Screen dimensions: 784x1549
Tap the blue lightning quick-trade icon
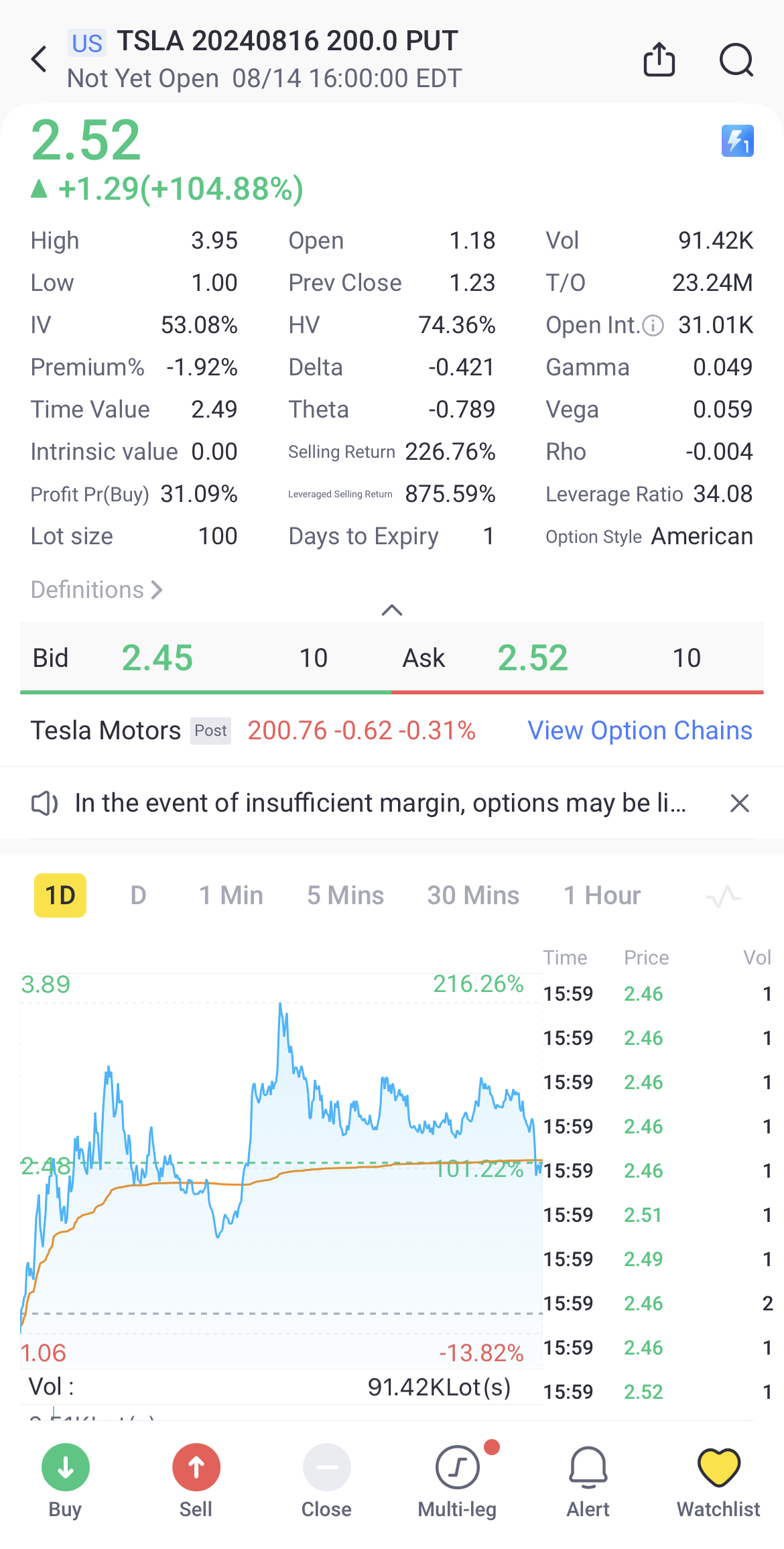(737, 141)
